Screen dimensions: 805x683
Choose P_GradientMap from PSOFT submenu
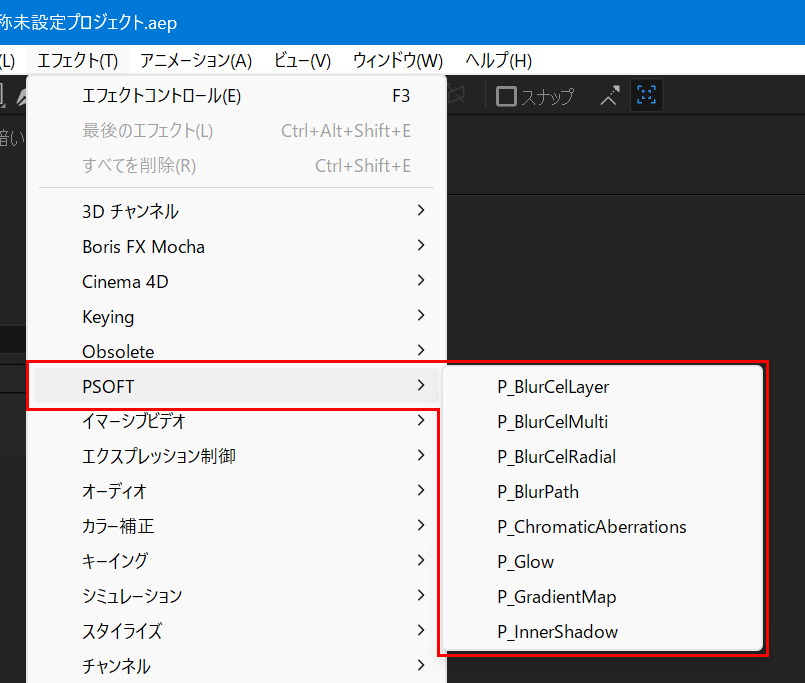tap(602, 597)
